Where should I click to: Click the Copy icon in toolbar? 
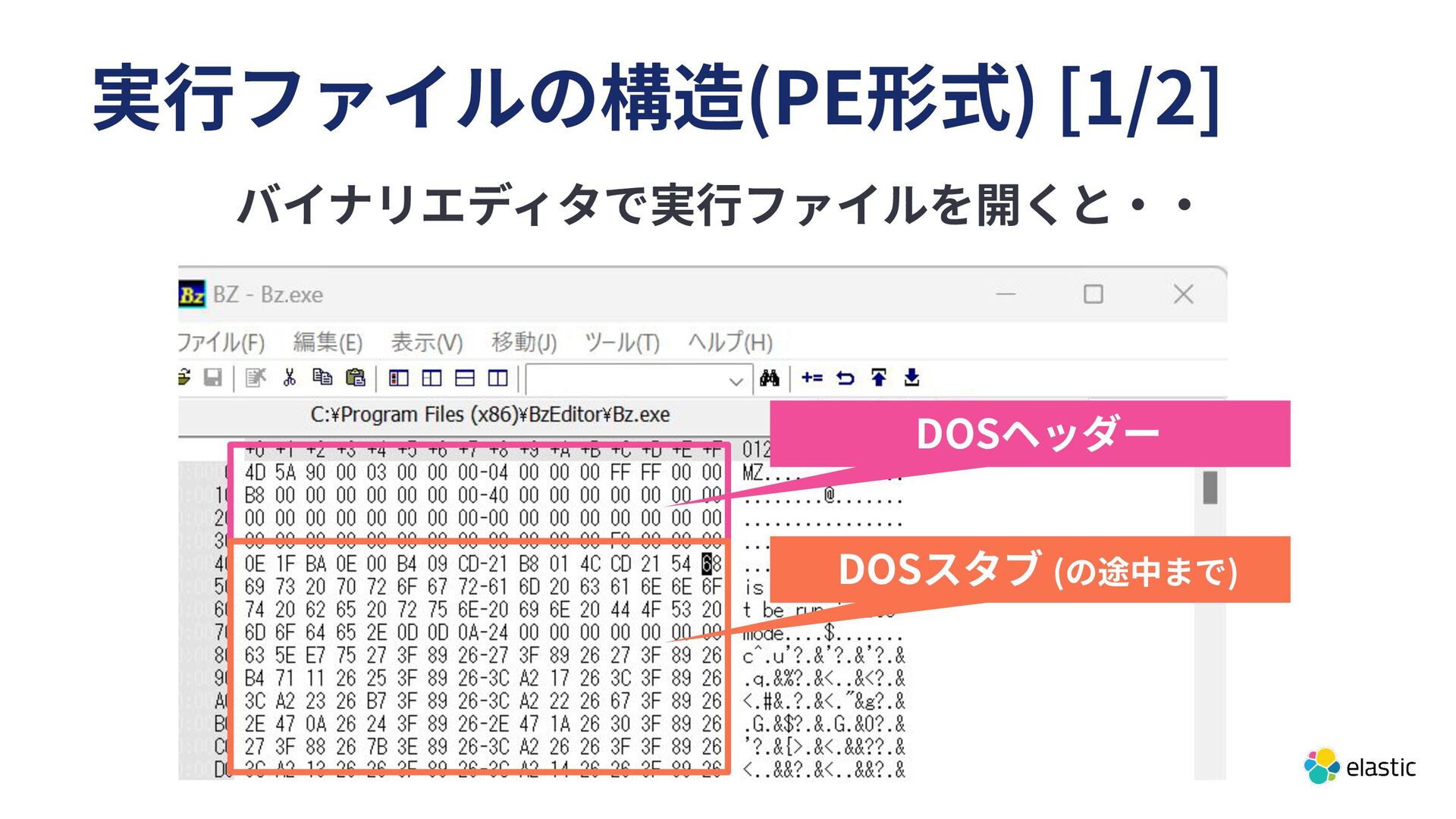tap(322, 378)
